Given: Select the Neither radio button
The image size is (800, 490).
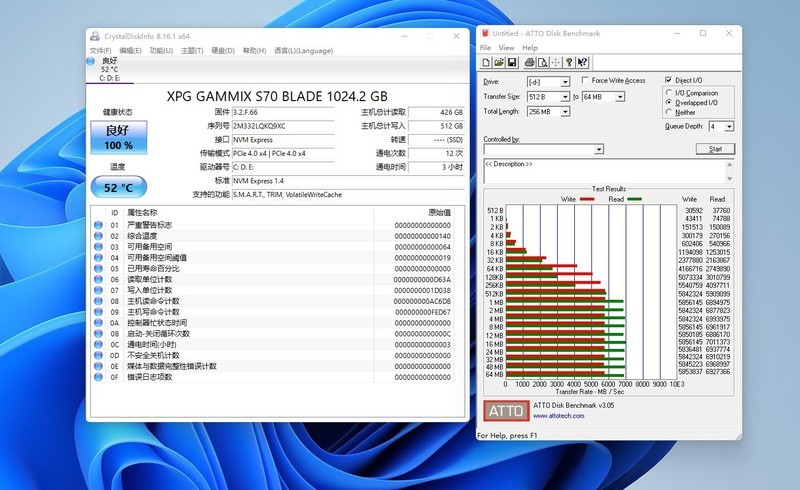Looking at the screenshot, I should tap(669, 112).
